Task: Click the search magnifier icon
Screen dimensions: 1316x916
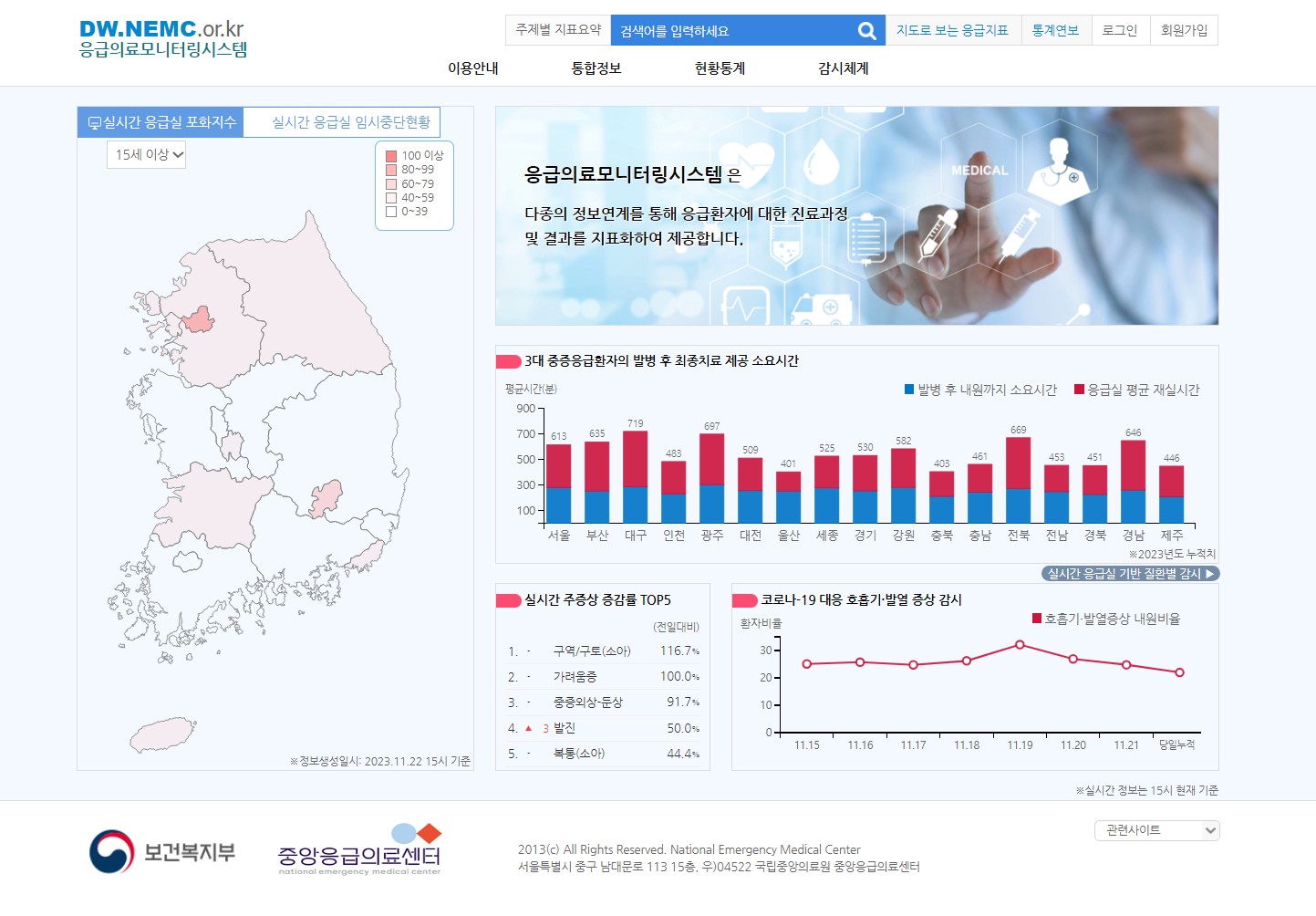Action: pos(865,29)
